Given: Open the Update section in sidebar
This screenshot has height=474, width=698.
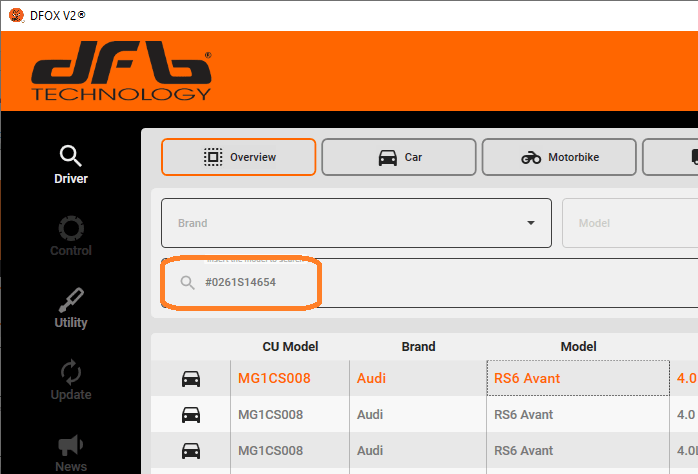Looking at the screenshot, I should pyautogui.click(x=70, y=381).
